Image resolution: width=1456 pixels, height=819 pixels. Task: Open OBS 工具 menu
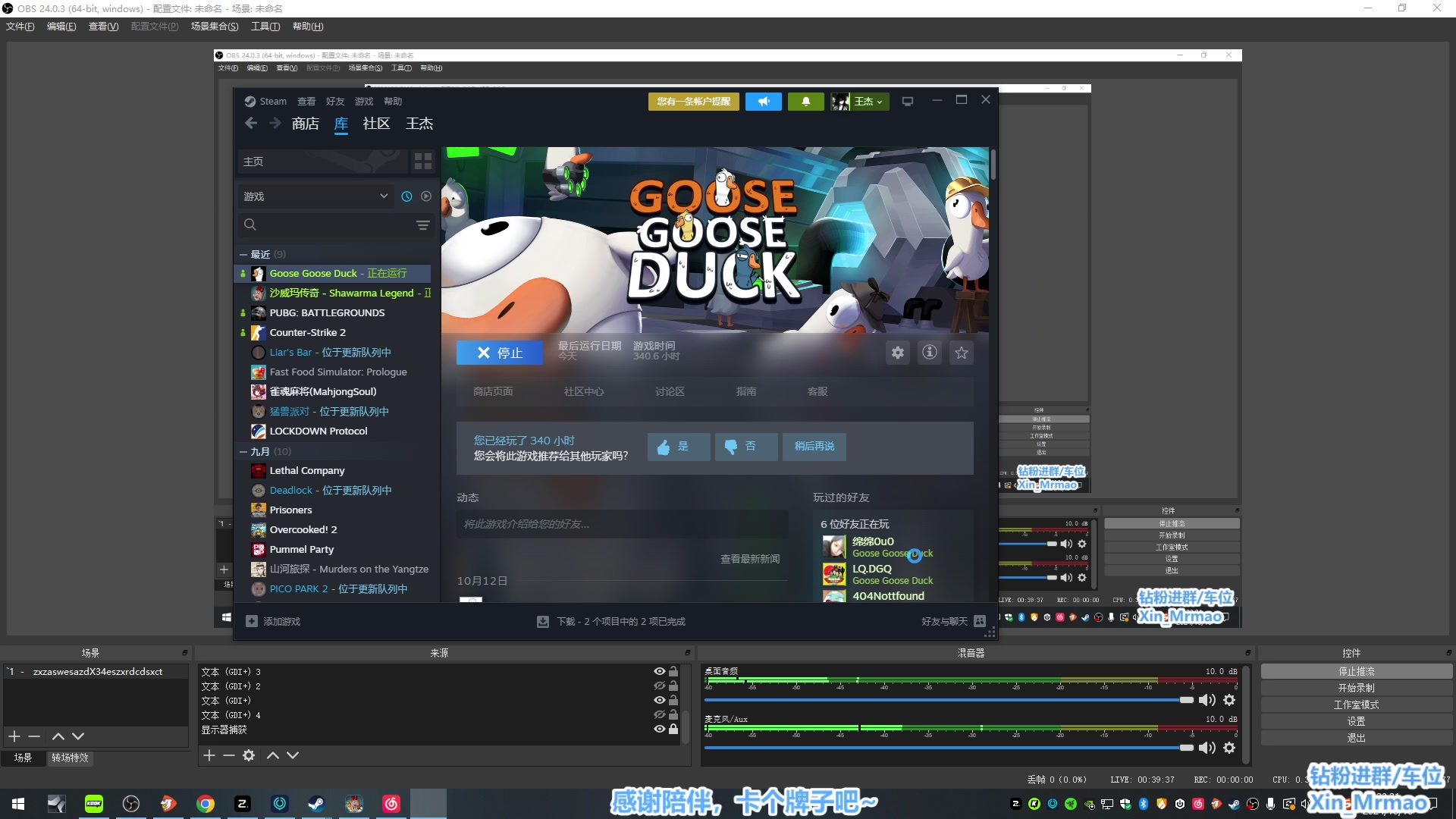(265, 27)
